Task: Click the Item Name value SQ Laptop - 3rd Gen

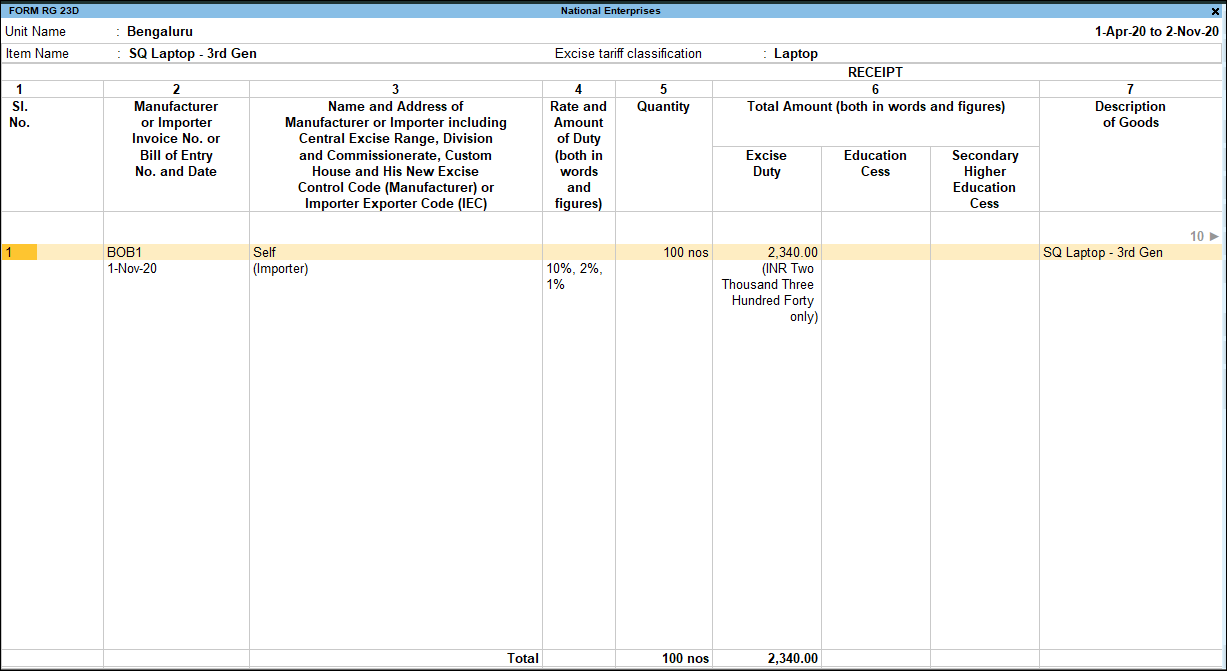Action: pos(192,54)
